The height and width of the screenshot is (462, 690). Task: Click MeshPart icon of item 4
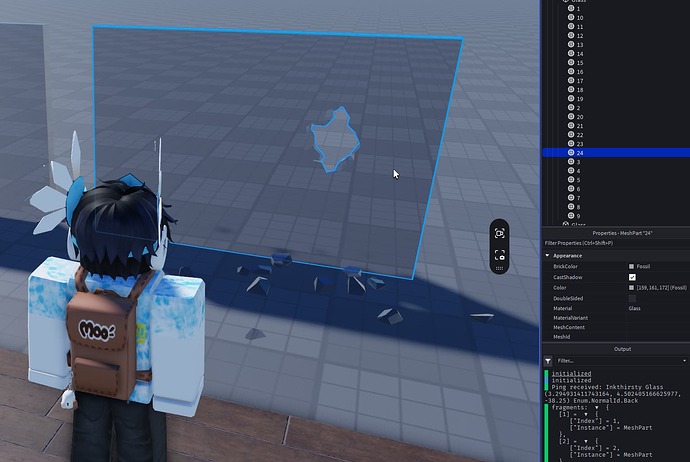coord(571,171)
